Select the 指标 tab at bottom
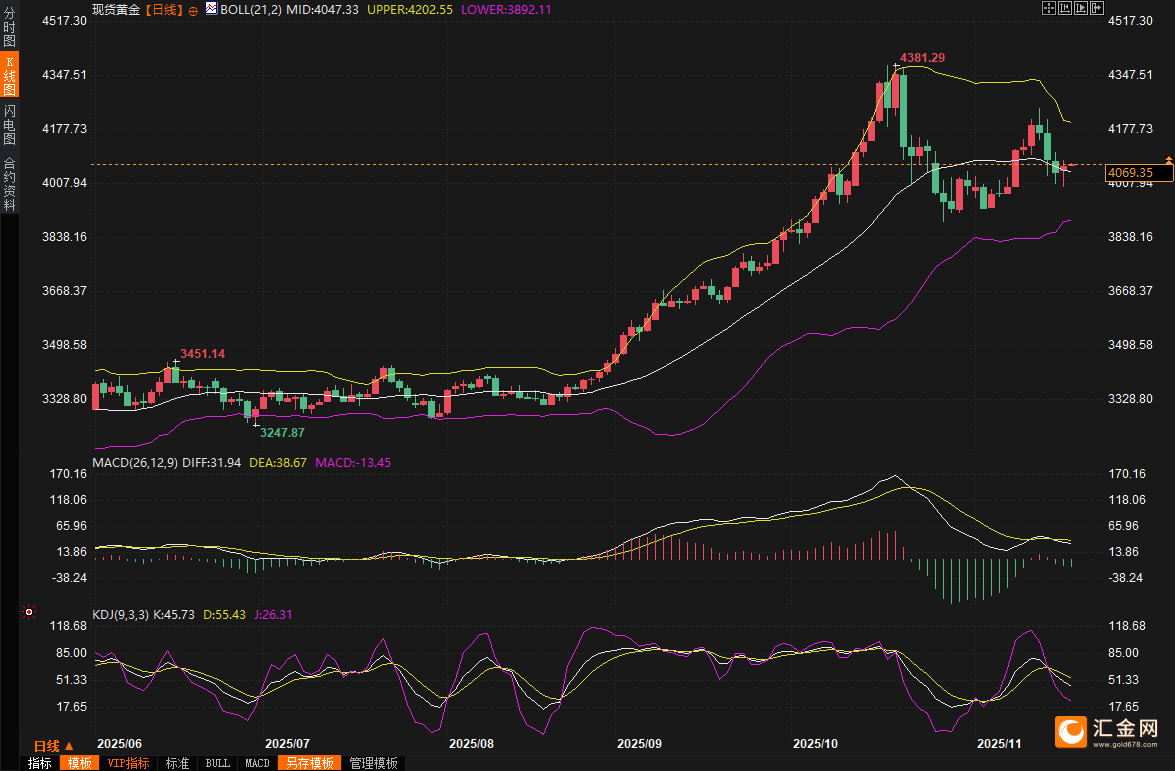The height and width of the screenshot is (771, 1175). 40,763
